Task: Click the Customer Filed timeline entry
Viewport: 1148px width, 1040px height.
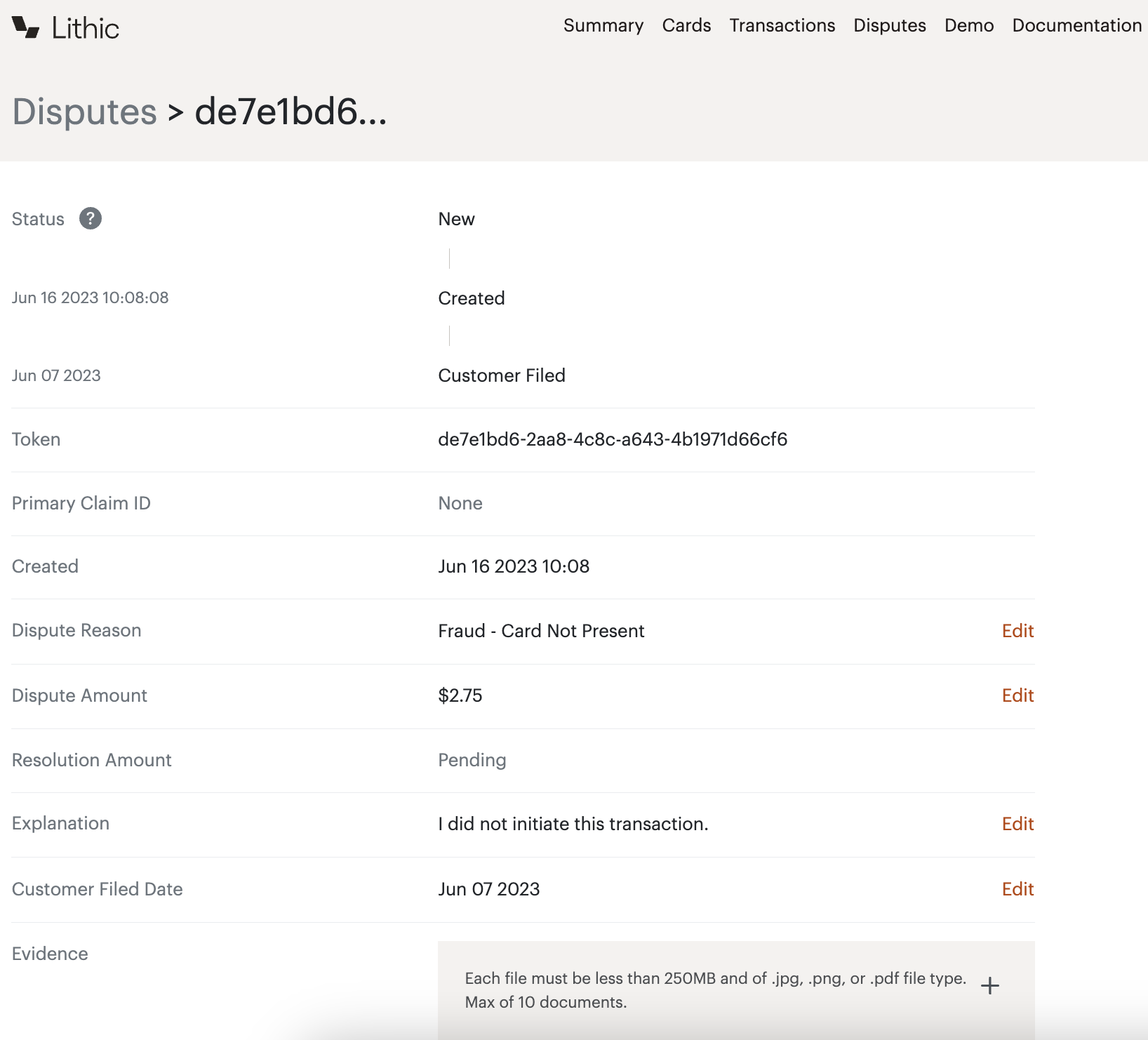Action: click(501, 375)
